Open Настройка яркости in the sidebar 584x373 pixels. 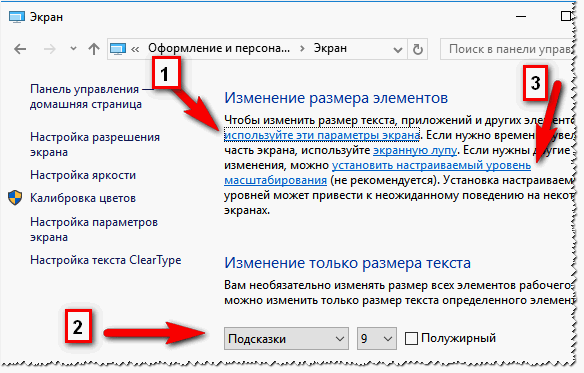coord(83,175)
